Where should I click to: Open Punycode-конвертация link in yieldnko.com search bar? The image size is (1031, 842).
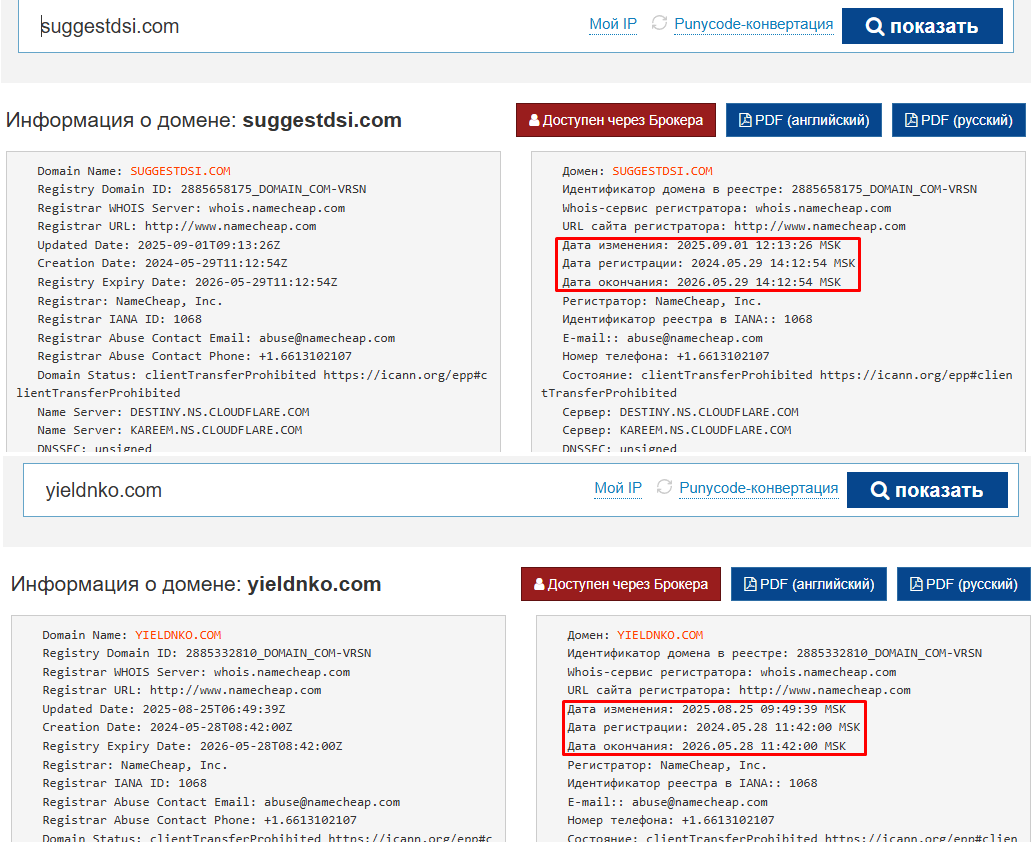tap(758, 488)
